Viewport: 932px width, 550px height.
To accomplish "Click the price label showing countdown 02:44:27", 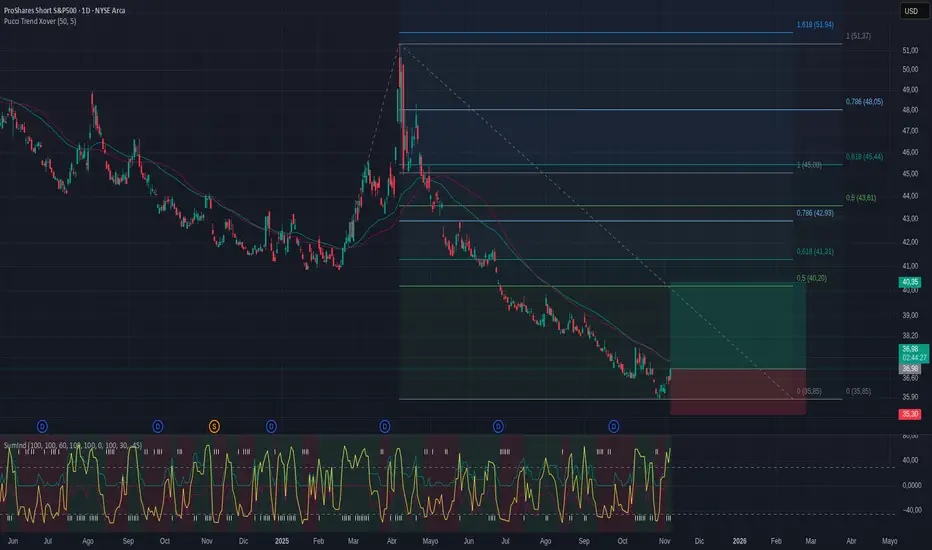I will pos(910,356).
